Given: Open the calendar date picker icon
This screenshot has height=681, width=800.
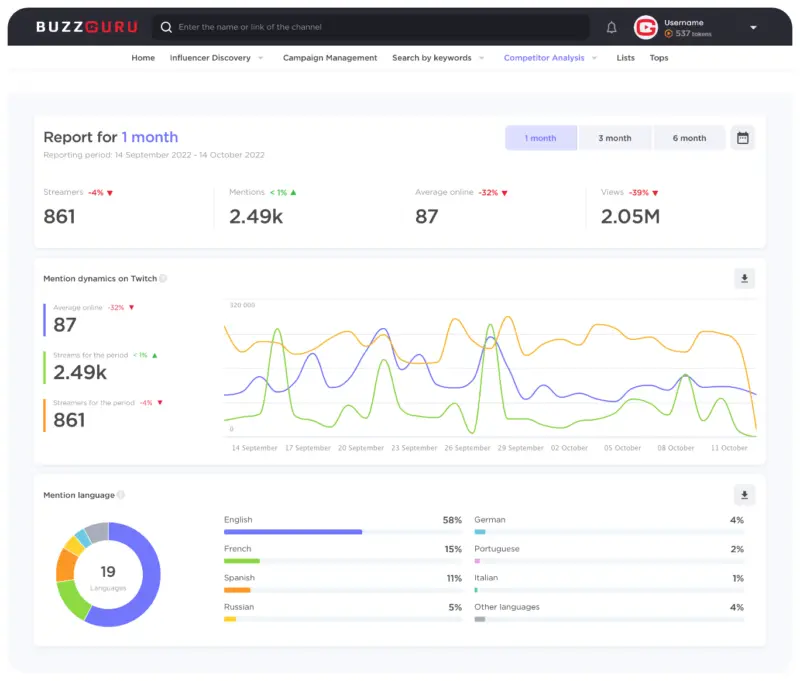Looking at the screenshot, I should coord(743,138).
